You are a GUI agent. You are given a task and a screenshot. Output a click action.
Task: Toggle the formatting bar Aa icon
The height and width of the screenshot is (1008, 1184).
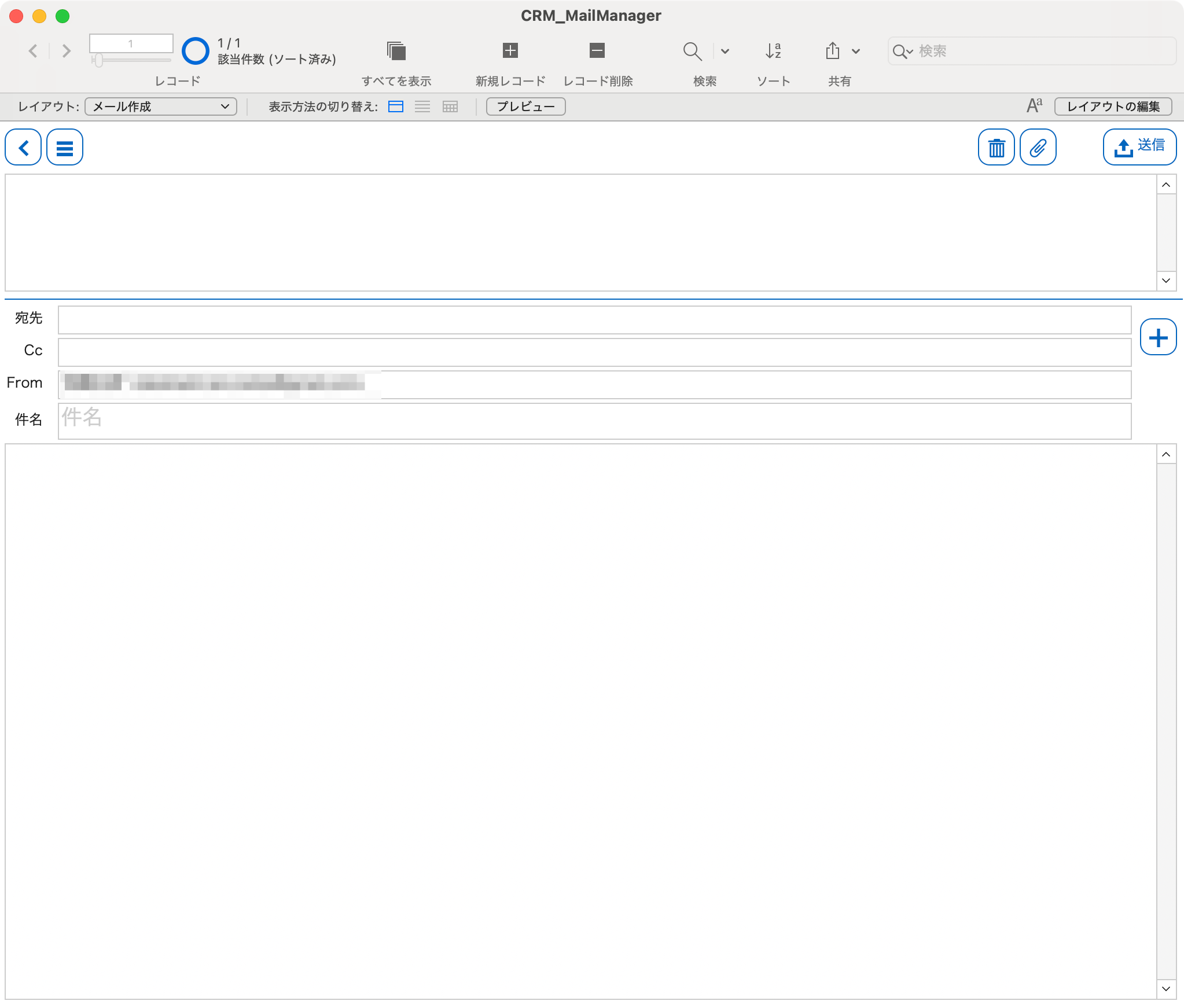(1034, 106)
